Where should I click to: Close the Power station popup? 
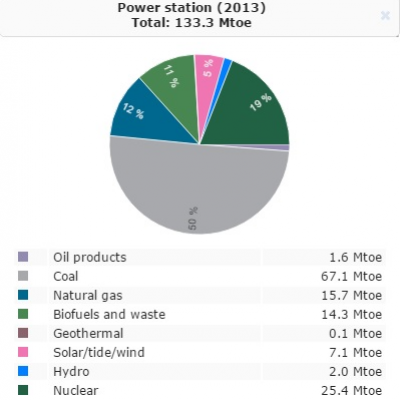[385, 15]
